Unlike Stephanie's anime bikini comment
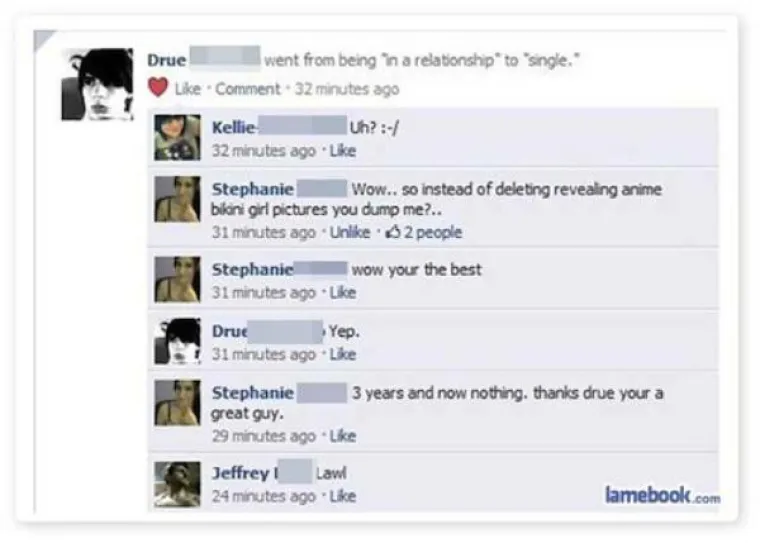The image size is (760, 543). pyautogui.click(x=350, y=232)
